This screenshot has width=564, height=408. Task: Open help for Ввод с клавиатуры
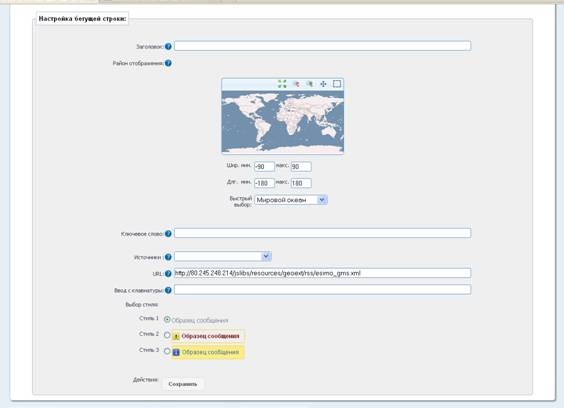coord(168,290)
